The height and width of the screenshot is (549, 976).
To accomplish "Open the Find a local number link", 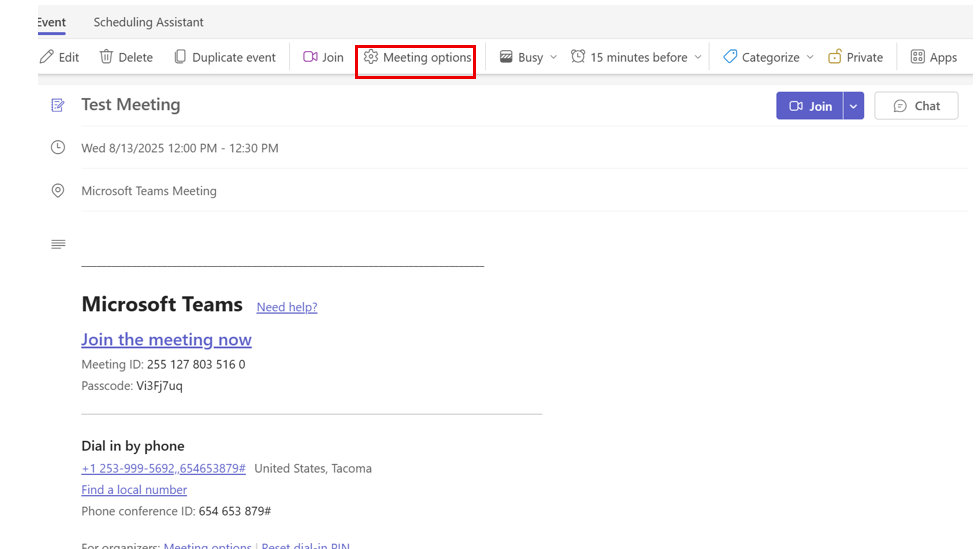I will click(x=134, y=489).
